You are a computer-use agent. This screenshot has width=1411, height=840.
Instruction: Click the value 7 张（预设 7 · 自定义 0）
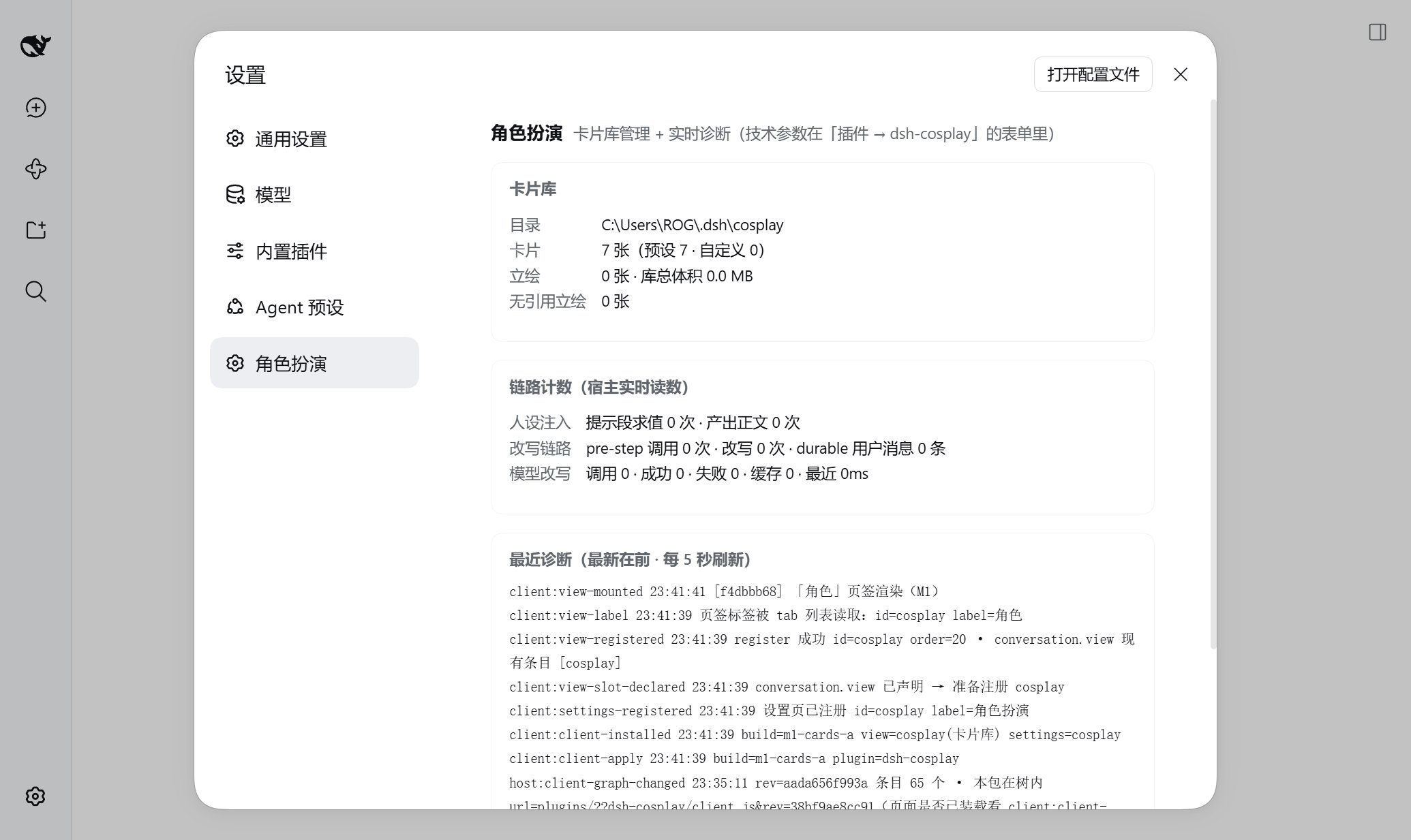pyautogui.click(x=683, y=250)
